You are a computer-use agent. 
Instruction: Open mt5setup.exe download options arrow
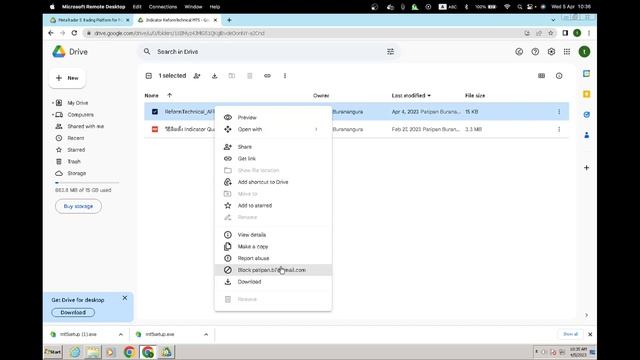tap(206, 334)
